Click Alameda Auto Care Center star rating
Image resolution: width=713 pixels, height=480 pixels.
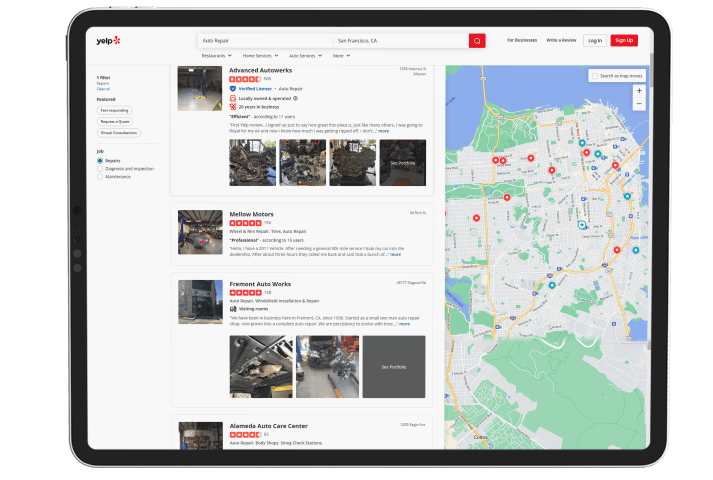click(x=246, y=435)
